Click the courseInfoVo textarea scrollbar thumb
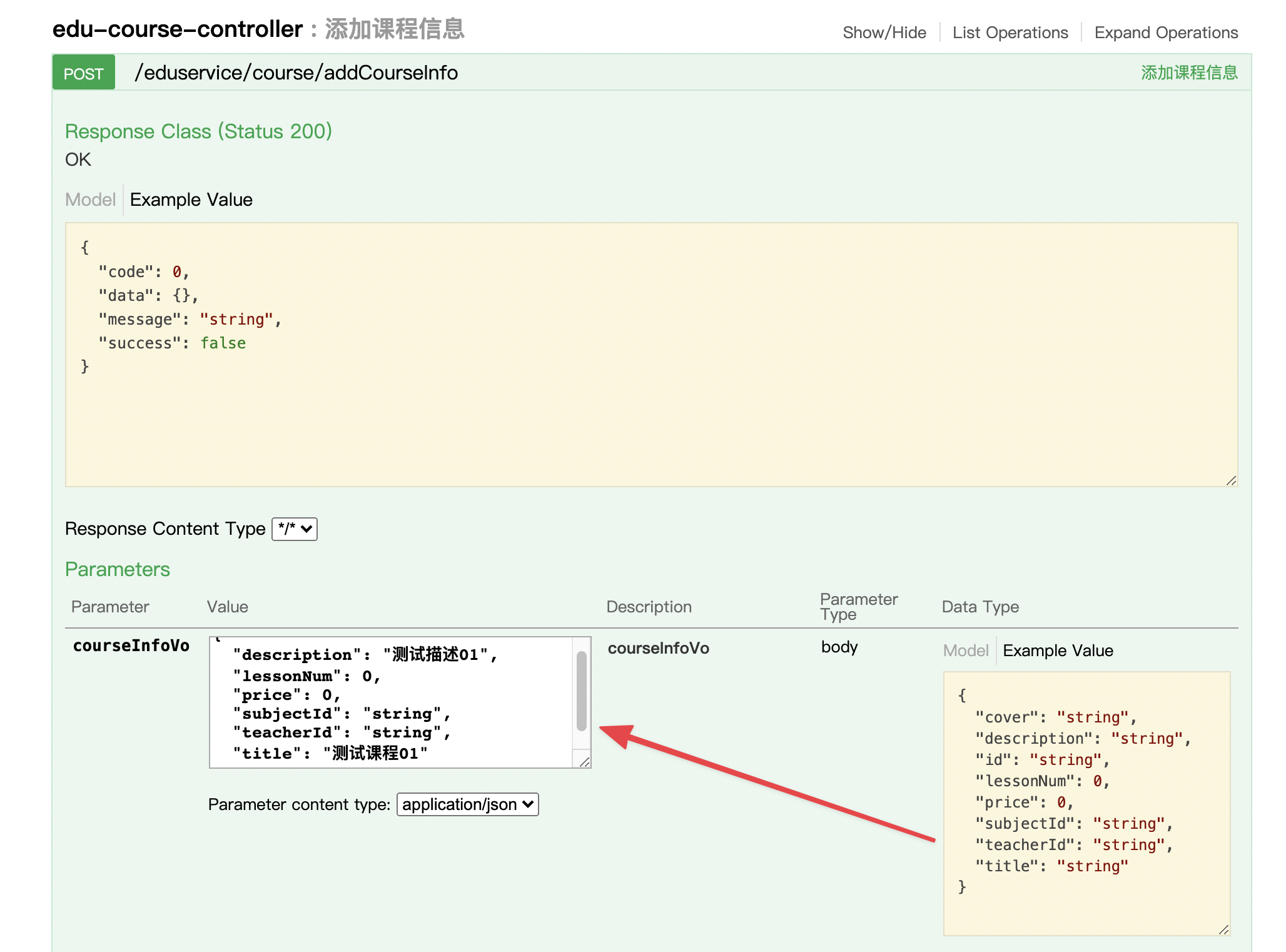Viewport: 1286px width, 952px height. (x=582, y=691)
